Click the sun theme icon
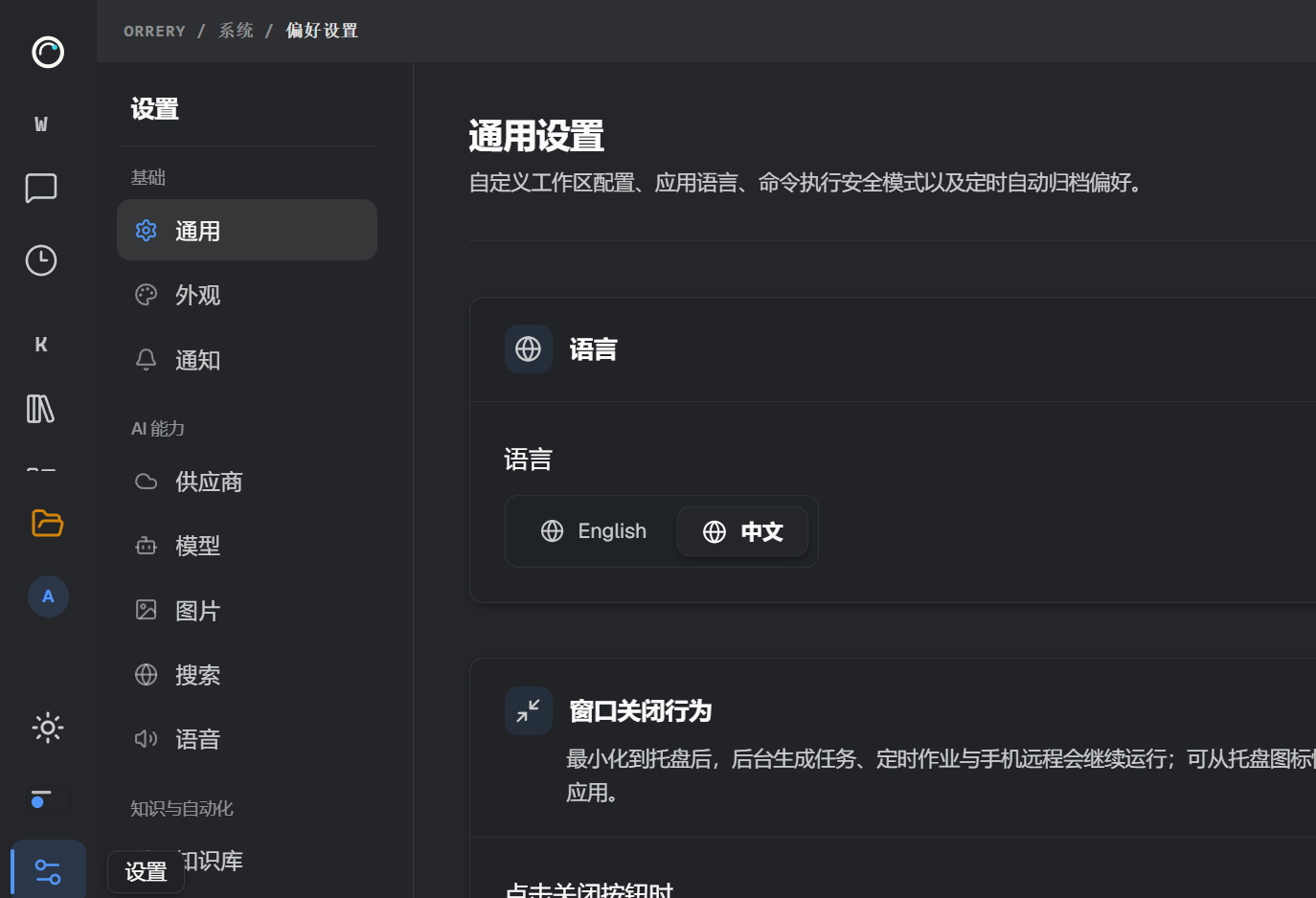Image resolution: width=1316 pixels, height=898 pixels. tap(48, 728)
